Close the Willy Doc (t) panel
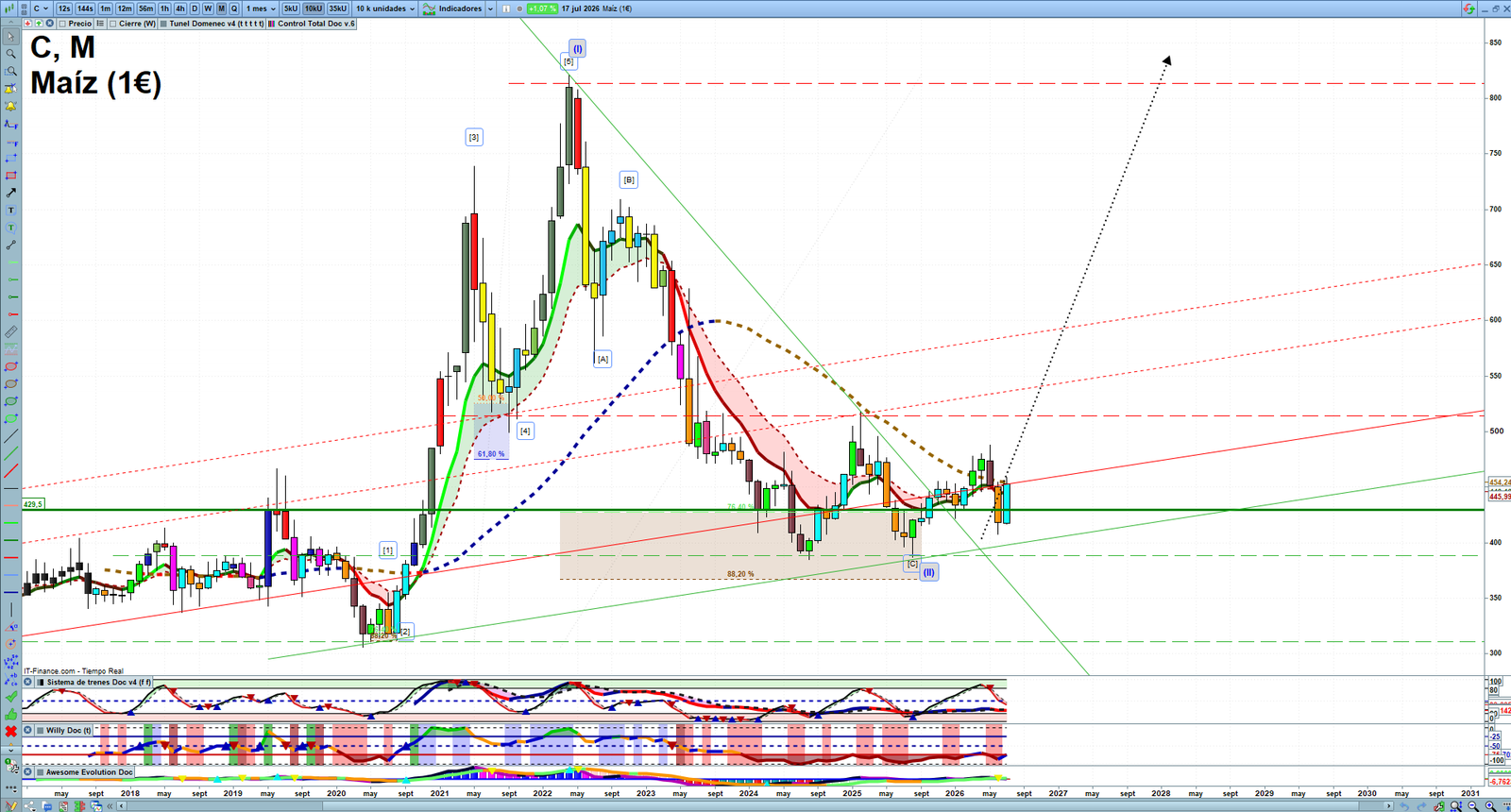Image resolution: width=1511 pixels, height=812 pixels. click(27, 730)
